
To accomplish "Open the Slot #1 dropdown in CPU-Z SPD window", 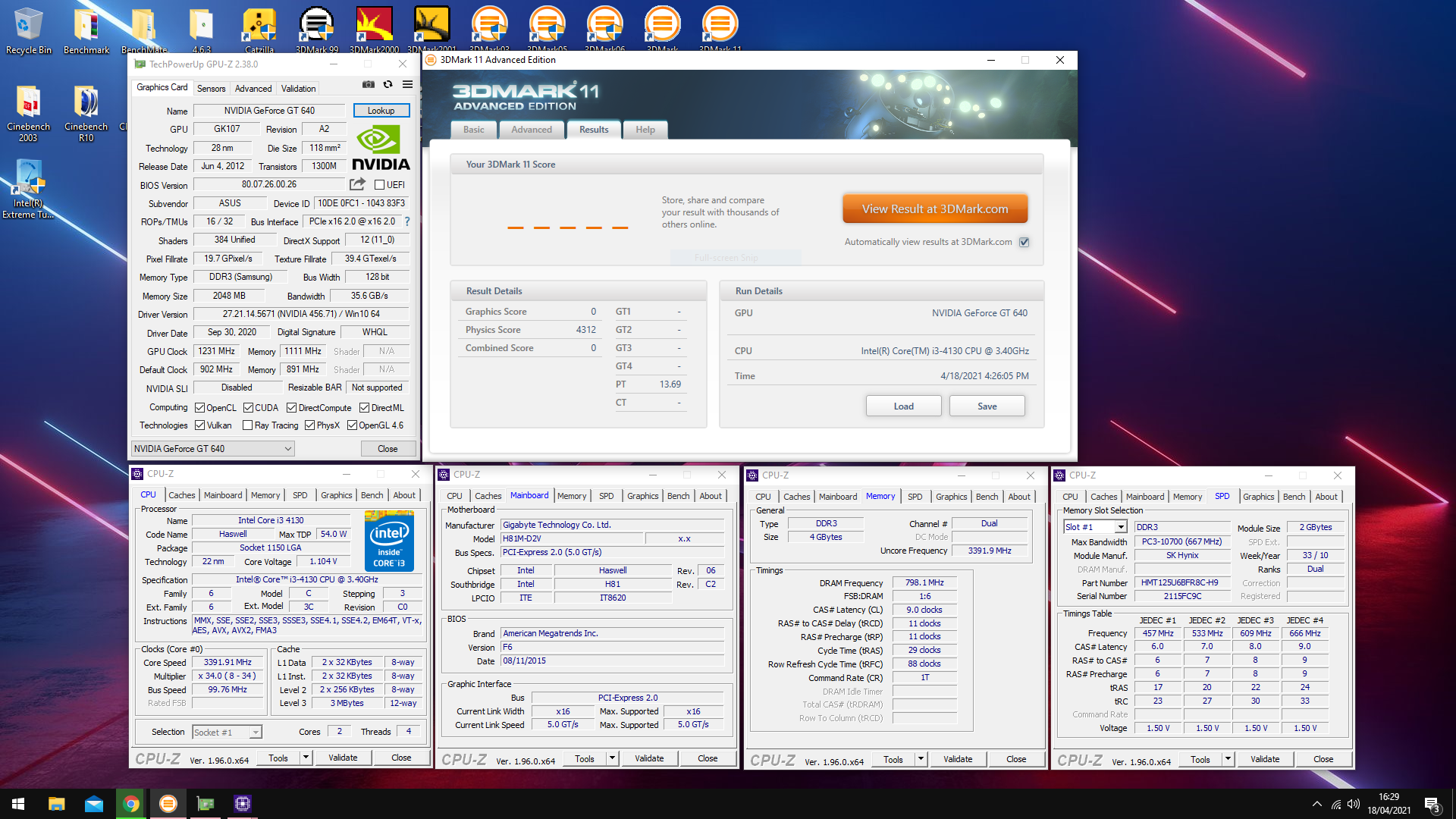I will (x=1095, y=527).
